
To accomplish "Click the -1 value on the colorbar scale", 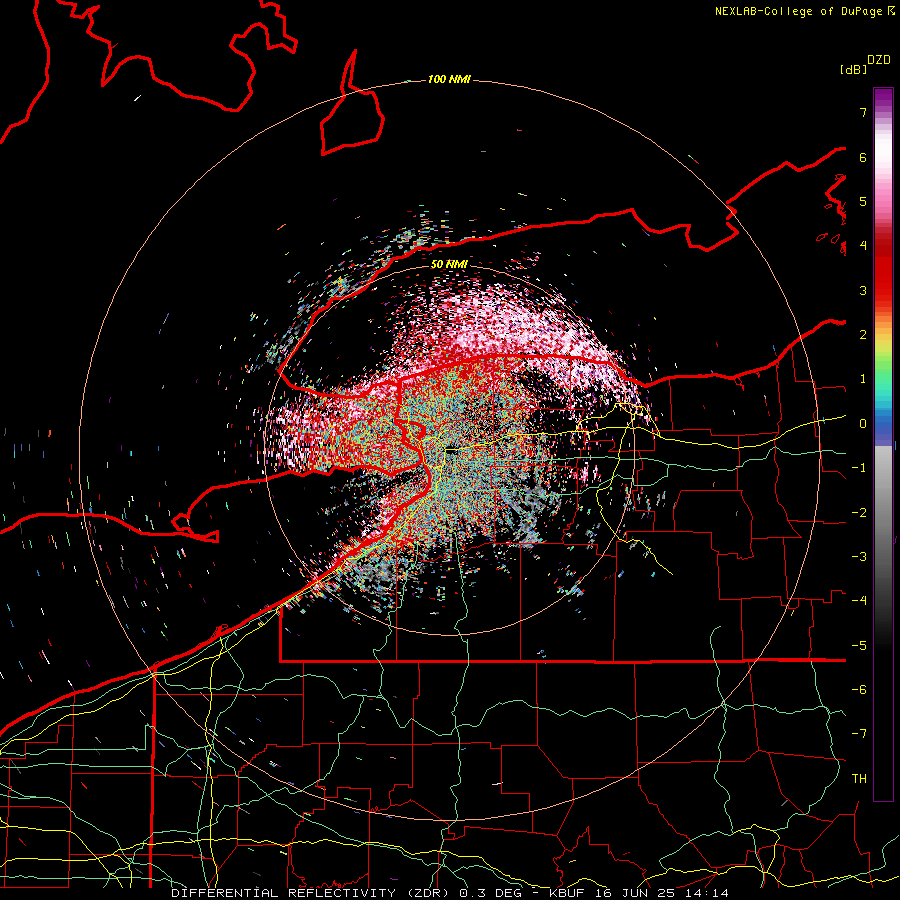I will click(x=859, y=468).
